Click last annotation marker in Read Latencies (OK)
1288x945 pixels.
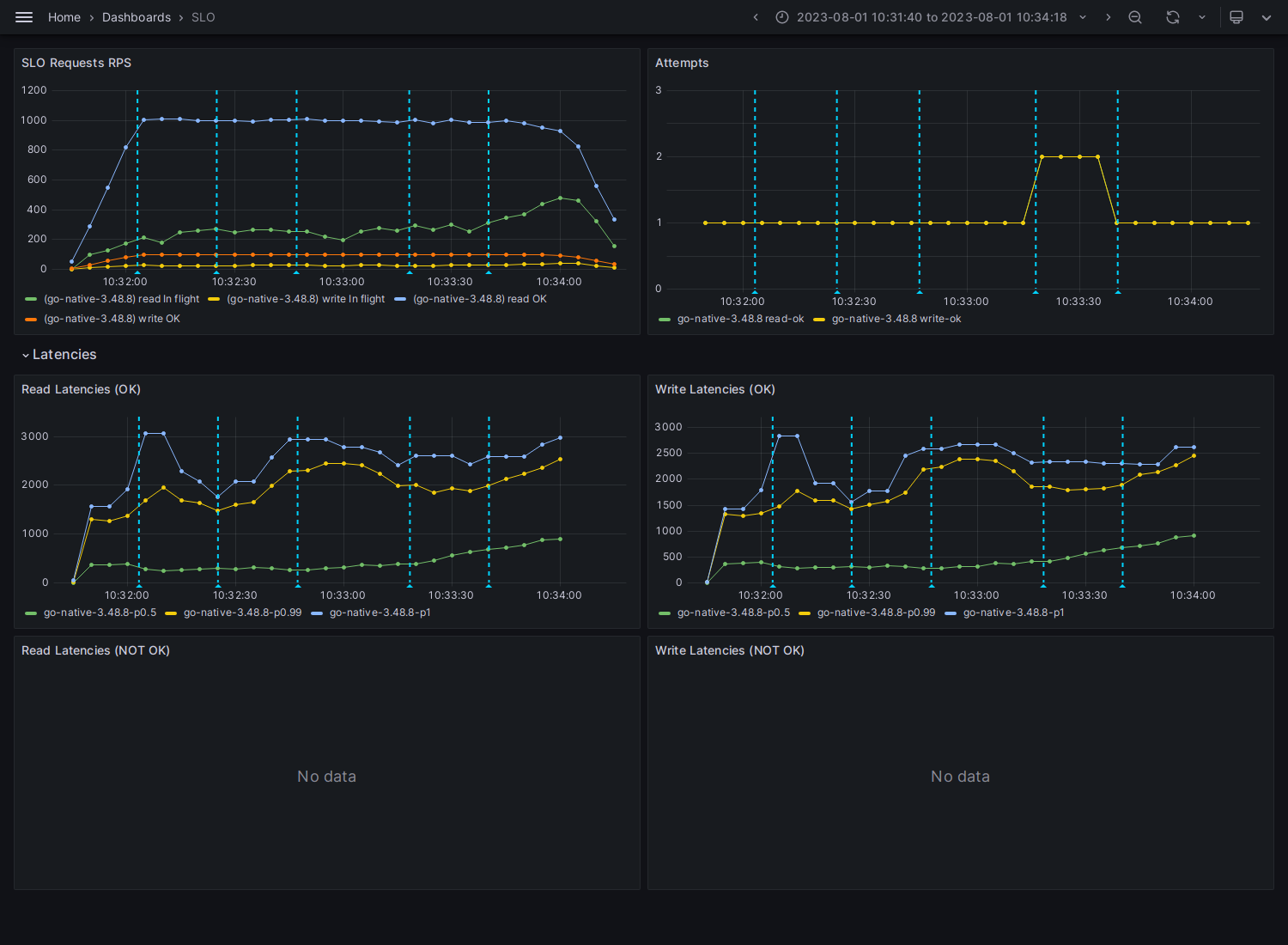click(489, 585)
